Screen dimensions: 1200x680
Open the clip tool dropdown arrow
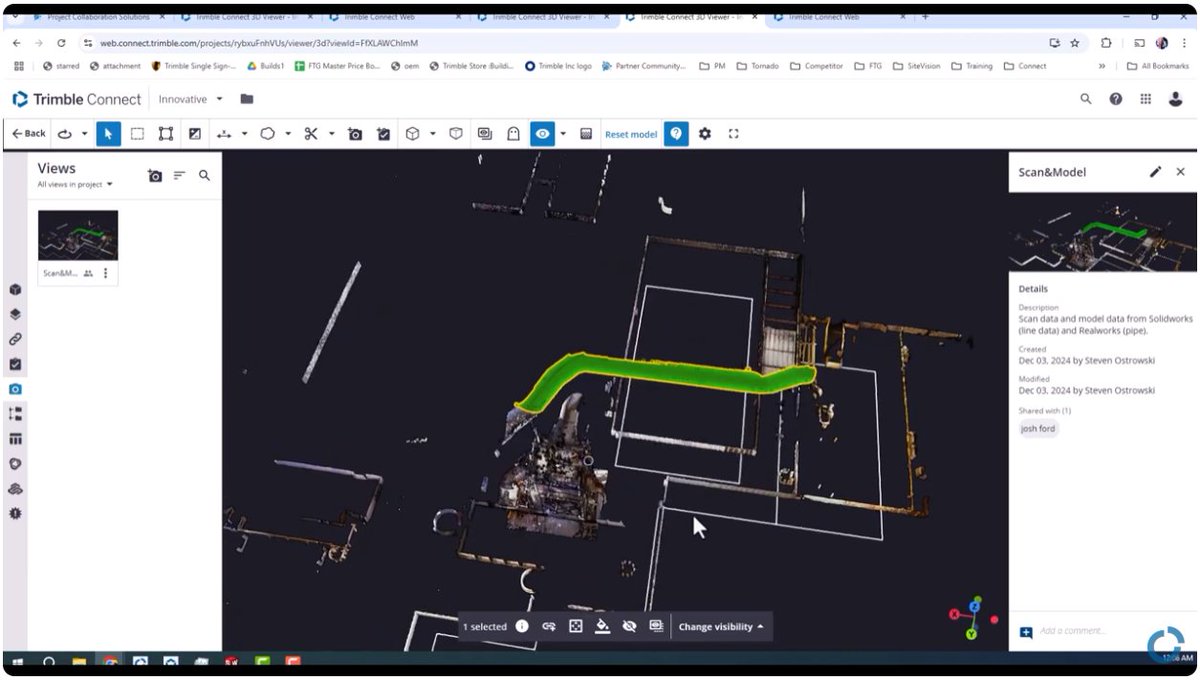click(x=331, y=134)
